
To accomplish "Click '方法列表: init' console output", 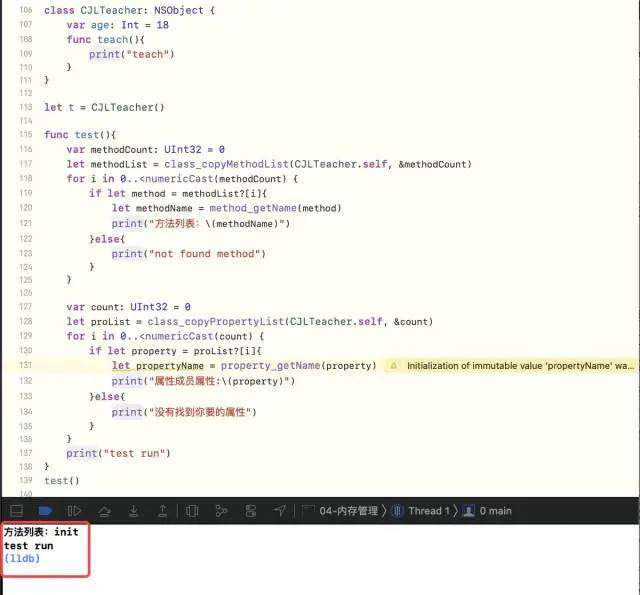I will [41, 532].
